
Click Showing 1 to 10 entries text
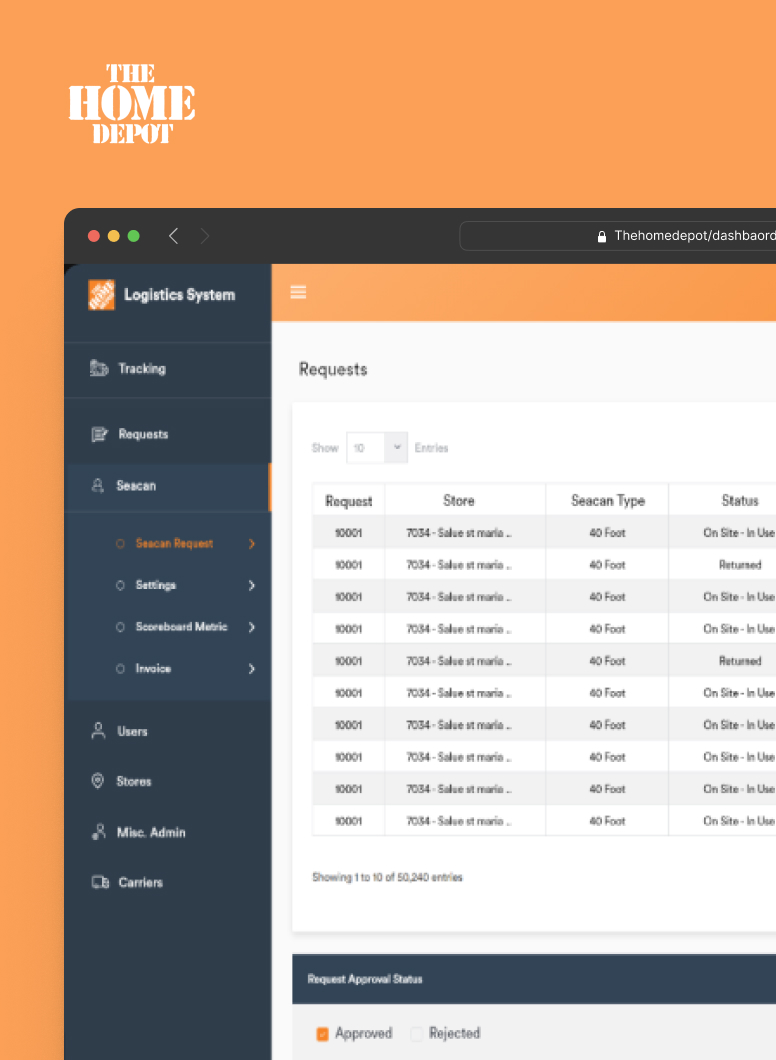pos(387,877)
